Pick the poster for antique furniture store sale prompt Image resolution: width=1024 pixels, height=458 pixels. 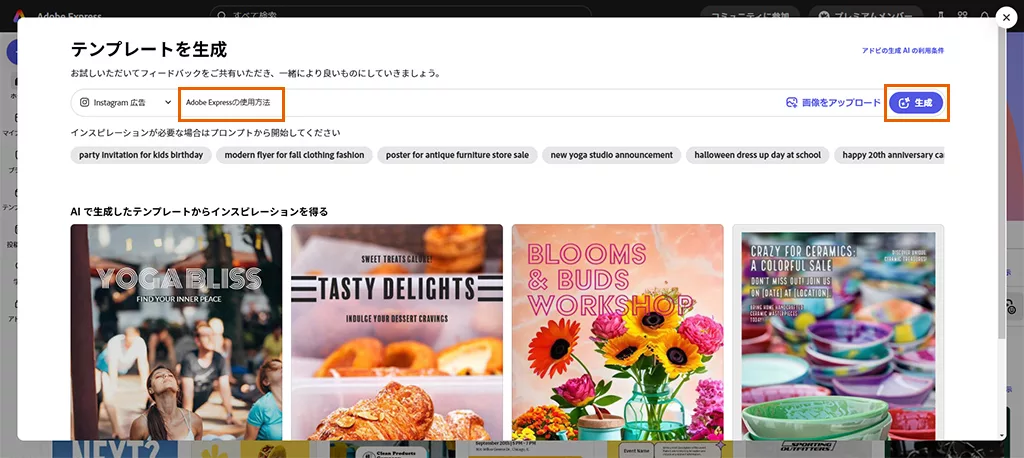point(457,155)
